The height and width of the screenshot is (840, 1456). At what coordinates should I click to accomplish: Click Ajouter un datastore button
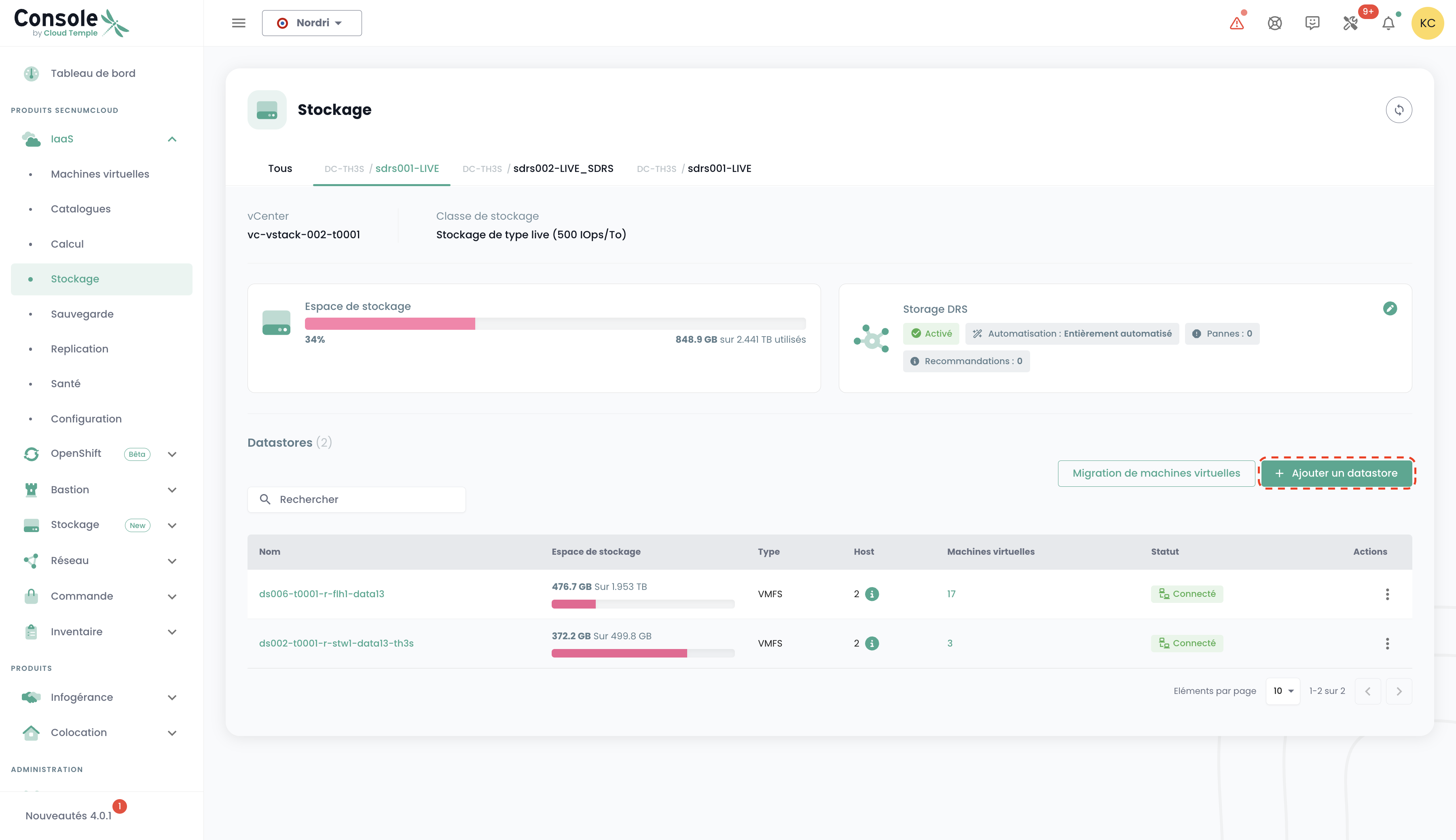click(1337, 473)
